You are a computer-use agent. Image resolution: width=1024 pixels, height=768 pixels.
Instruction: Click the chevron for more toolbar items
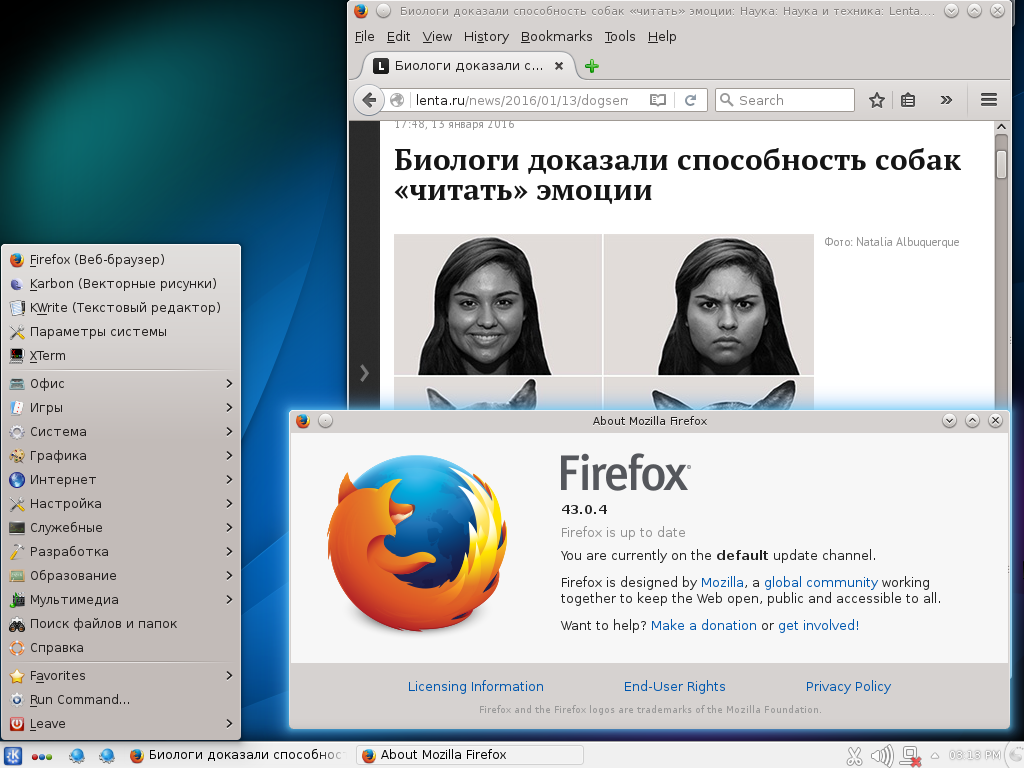[946, 100]
